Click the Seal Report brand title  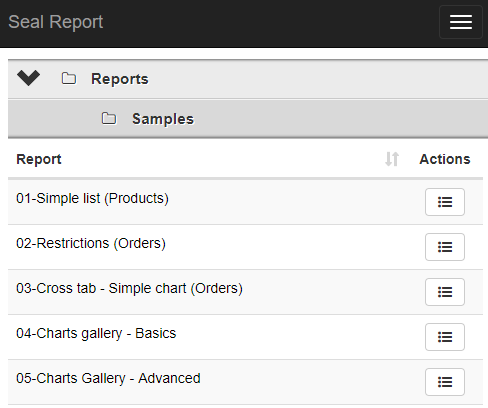[x=56, y=22]
